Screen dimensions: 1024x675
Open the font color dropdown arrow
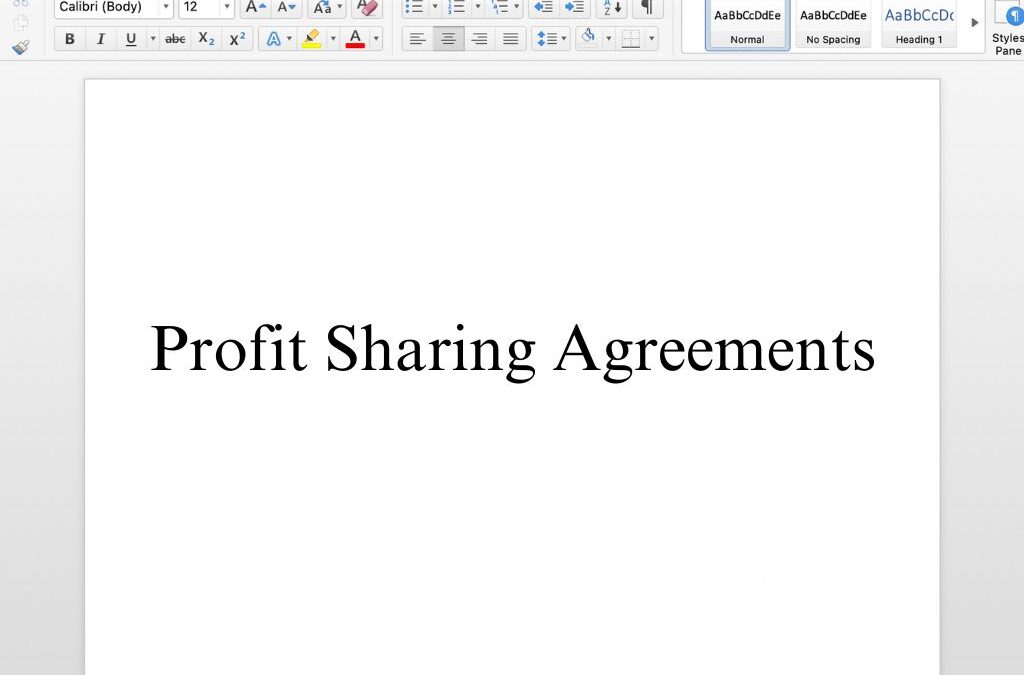click(376, 39)
